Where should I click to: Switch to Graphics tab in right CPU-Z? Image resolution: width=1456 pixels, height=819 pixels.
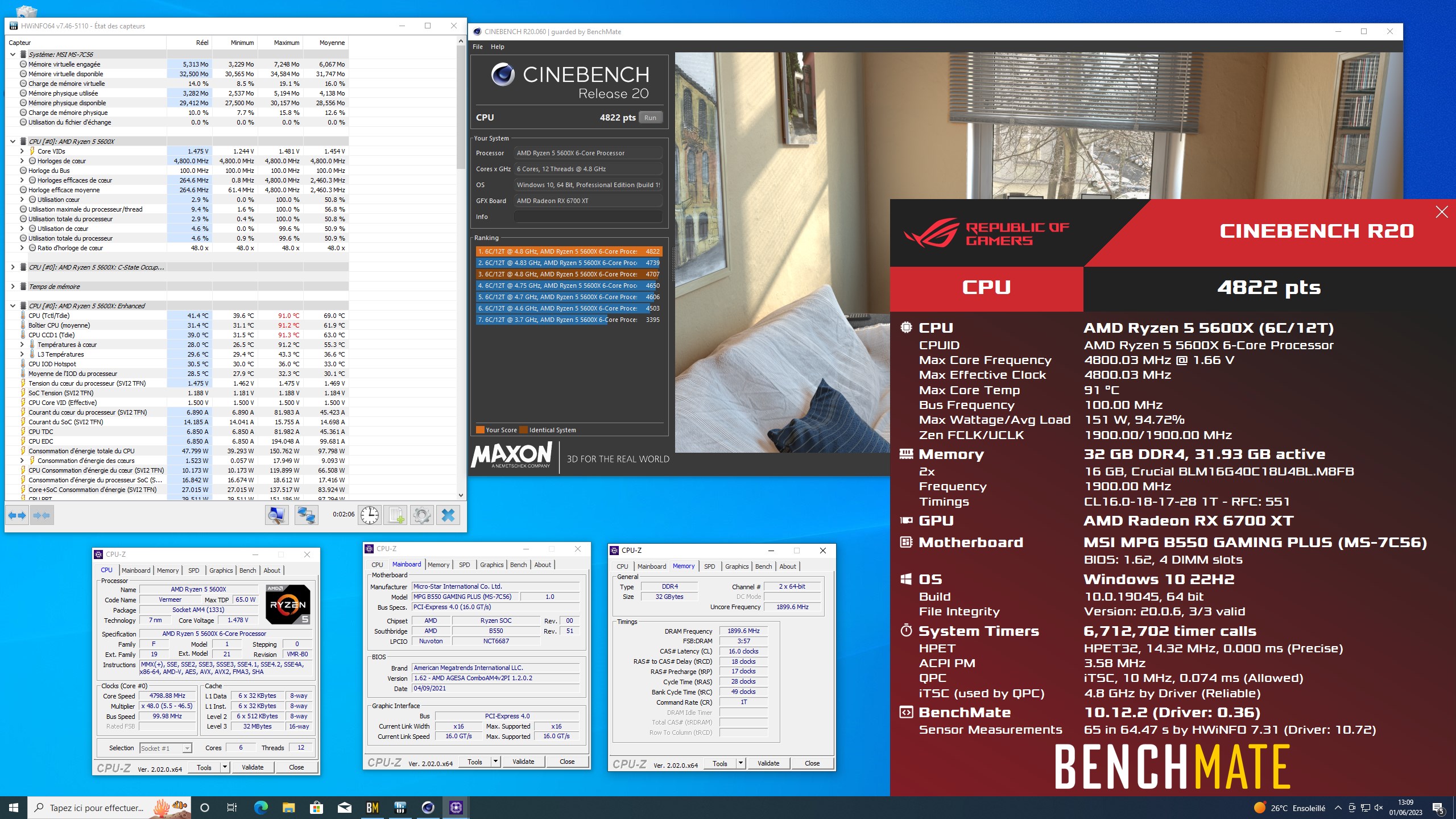pyautogui.click(x=737, y=566)
